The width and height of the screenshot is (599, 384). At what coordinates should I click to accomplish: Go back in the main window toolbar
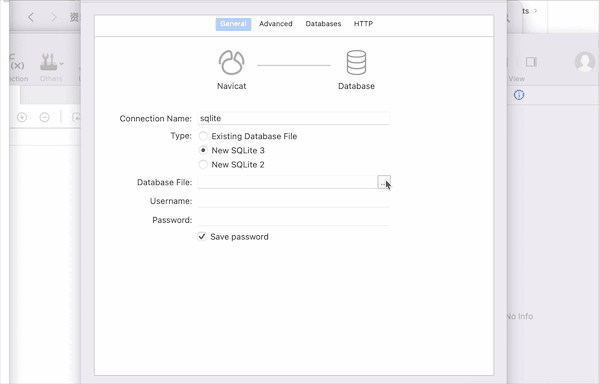[31, 17]
